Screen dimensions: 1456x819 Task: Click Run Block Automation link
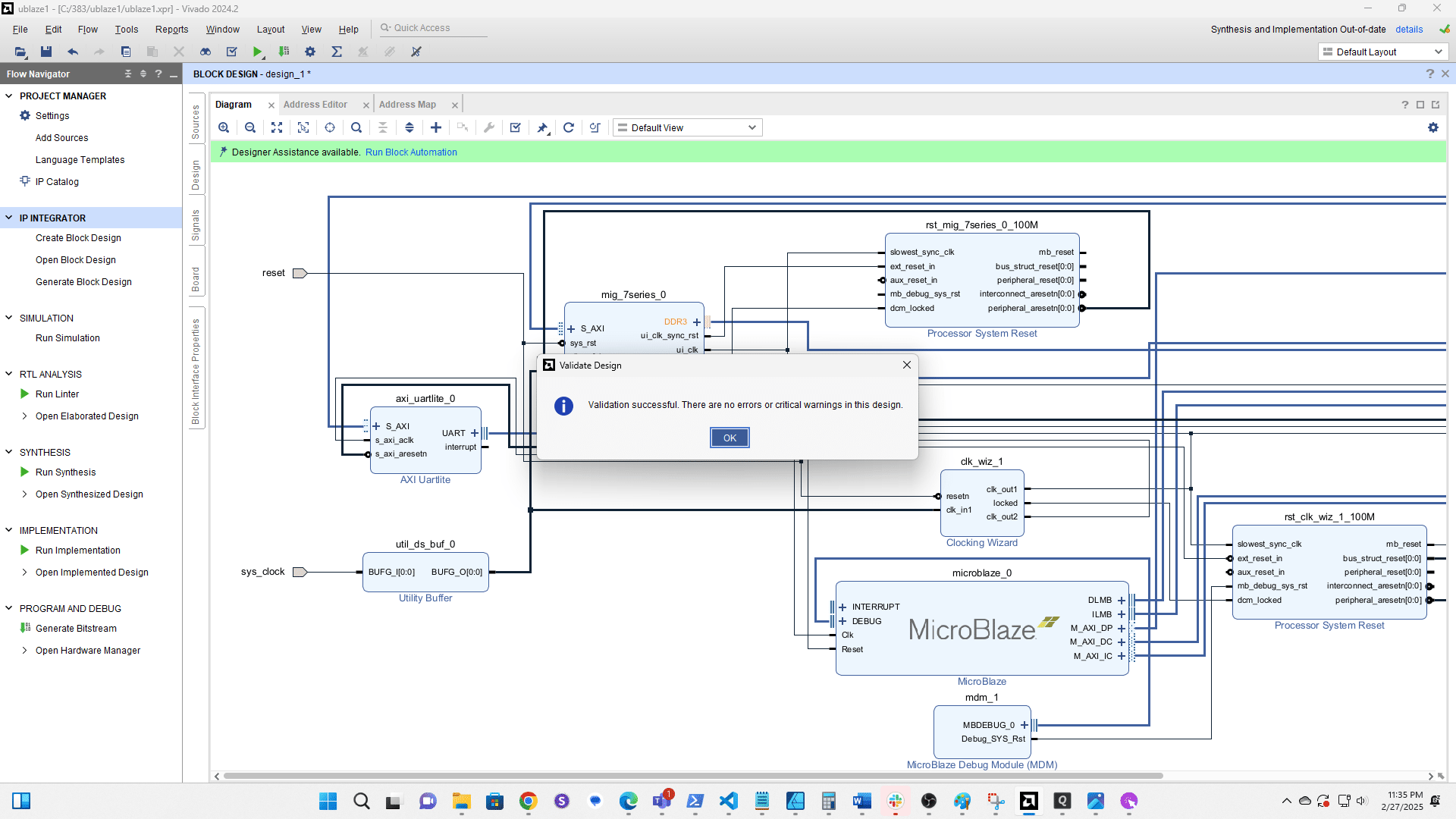[x=411, y=152]
